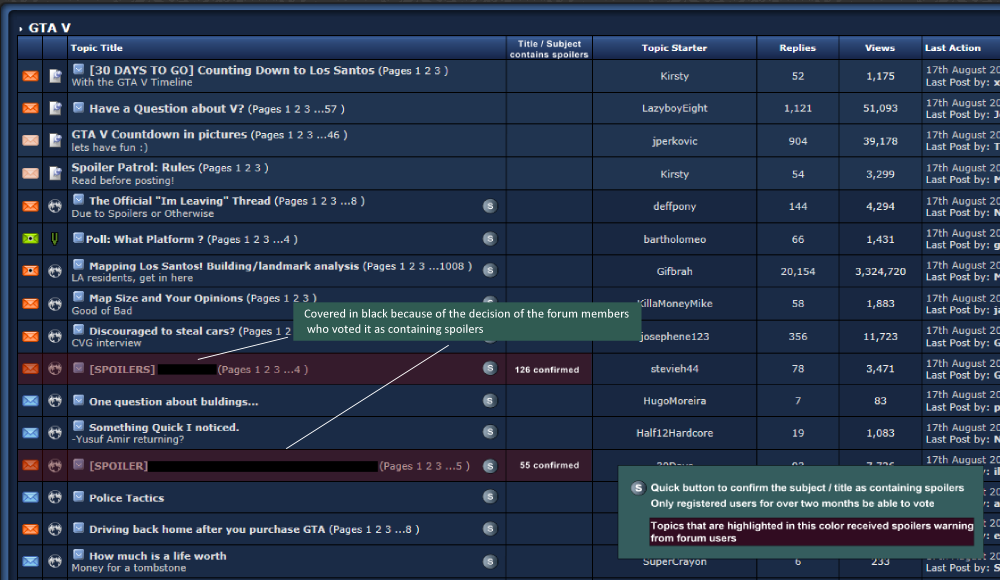The height and width of the screenshot is (580, 1000).
Task: Click the pinned-page icon beside Have a Question about V?
Action: coord(55,108)
